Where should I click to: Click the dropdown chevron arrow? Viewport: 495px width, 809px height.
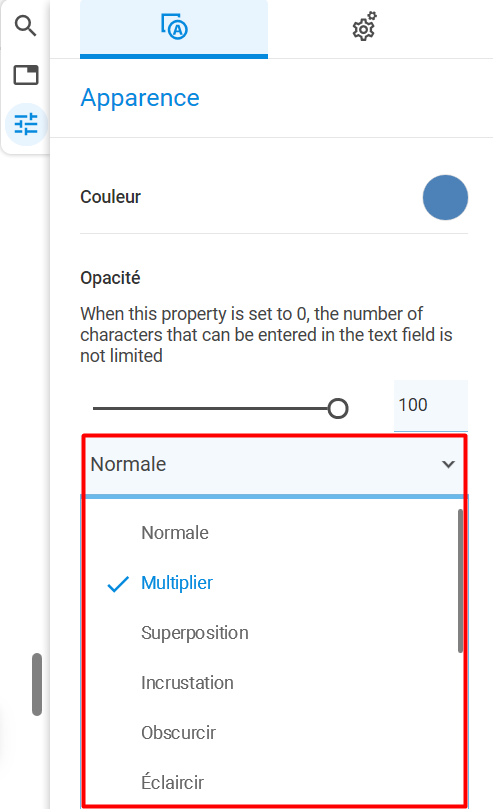point(449,464)
